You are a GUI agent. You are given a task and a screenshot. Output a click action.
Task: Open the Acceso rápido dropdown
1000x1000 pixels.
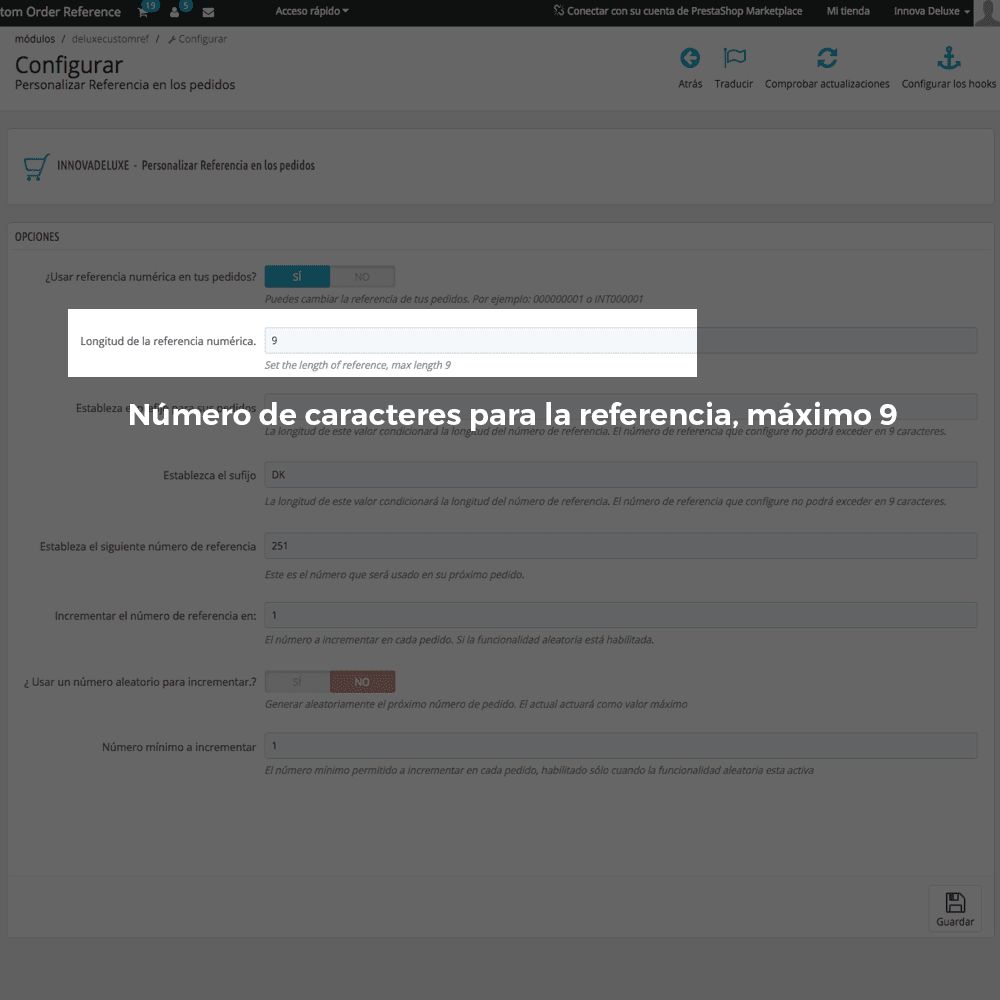(x=312, y=11)
